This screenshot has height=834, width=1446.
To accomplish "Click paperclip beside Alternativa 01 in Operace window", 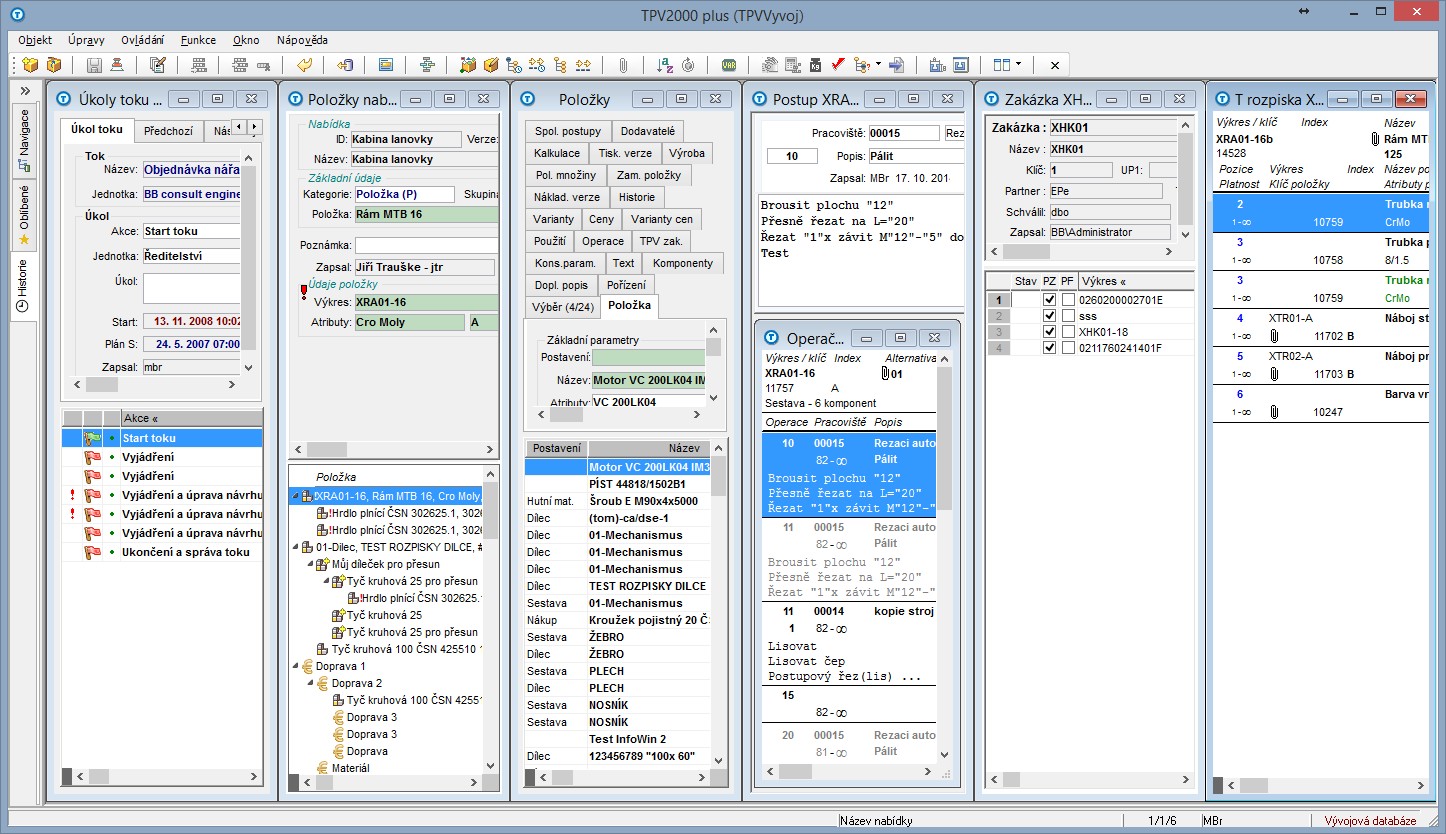I will click(886, 374).
